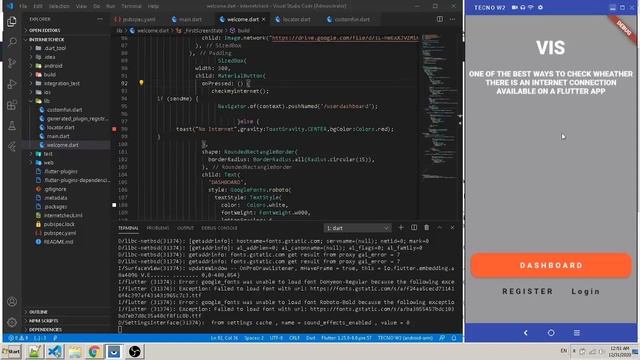The height and width of the screenshot is (360, 640).
Task: Add a new terminal with plus icon
Action: tap(401, 228)
